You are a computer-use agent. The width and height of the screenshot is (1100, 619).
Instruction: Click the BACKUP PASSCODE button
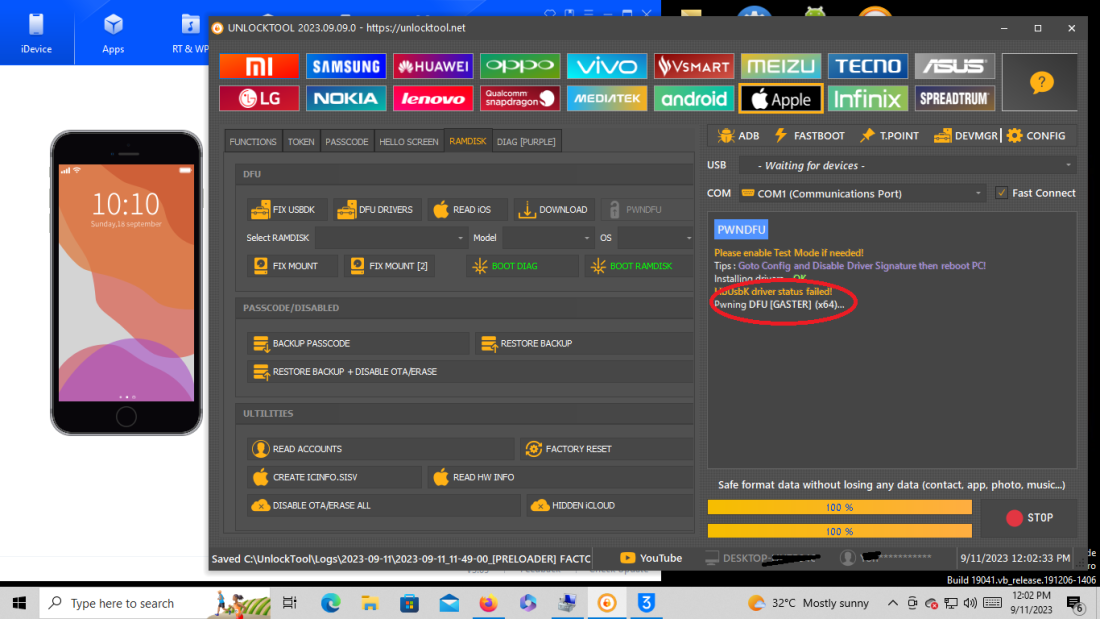coord(358,343)
